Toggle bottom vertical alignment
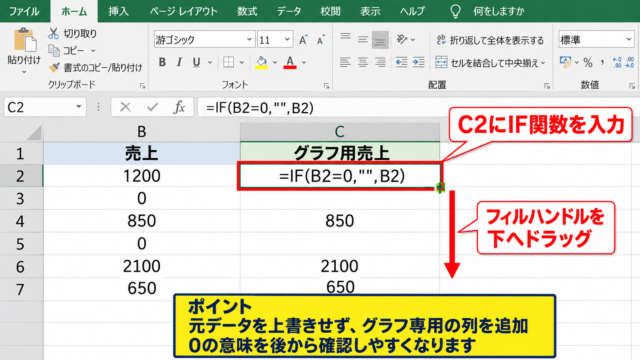 coord(380,40)
